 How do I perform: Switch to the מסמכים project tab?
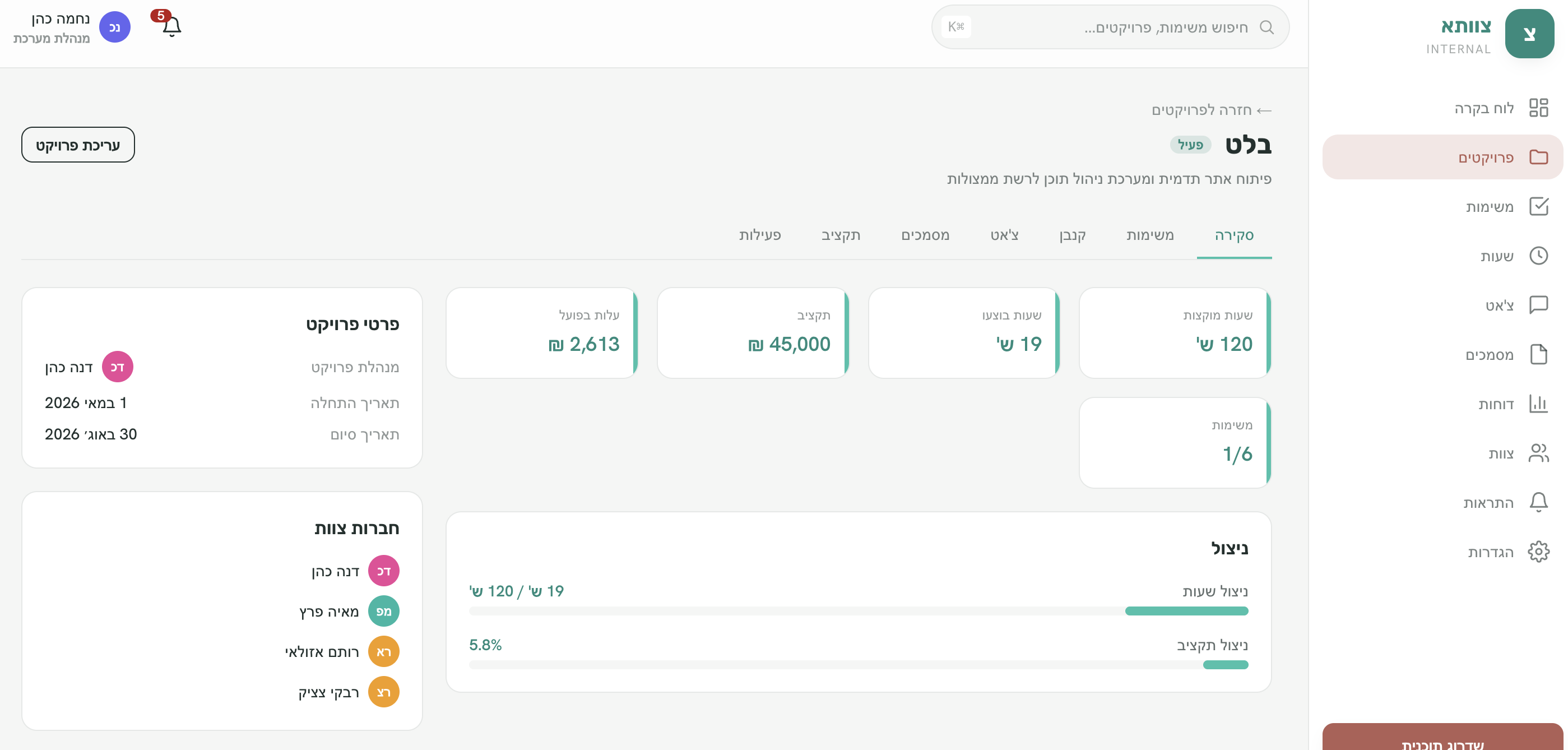tap(925, 235)
